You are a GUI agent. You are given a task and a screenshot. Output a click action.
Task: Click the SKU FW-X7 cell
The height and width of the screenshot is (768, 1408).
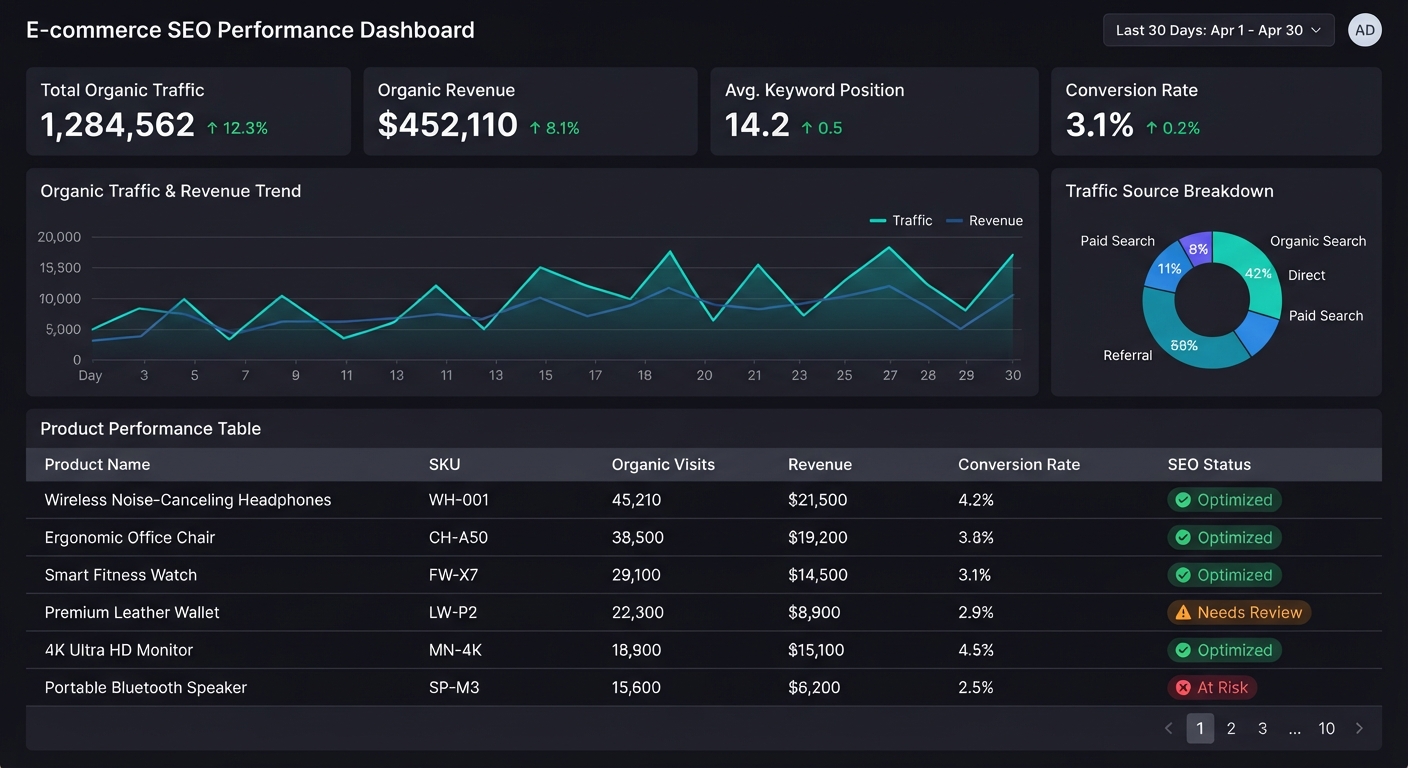(453, 575)
